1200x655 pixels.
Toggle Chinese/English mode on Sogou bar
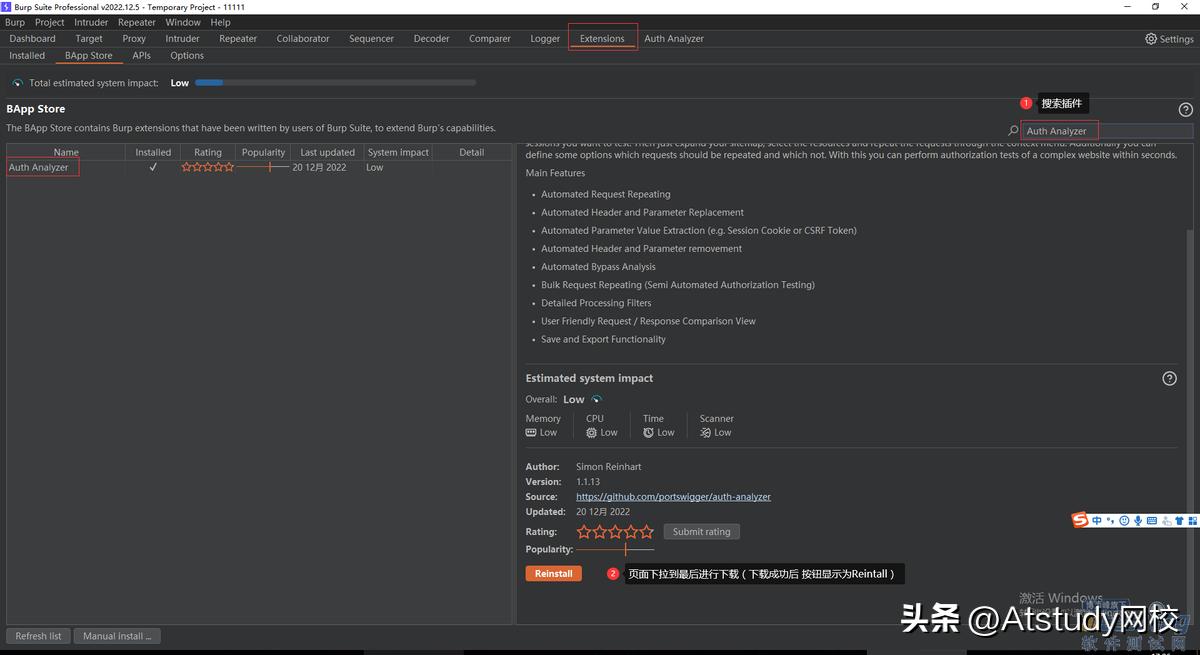(1096, 520)
